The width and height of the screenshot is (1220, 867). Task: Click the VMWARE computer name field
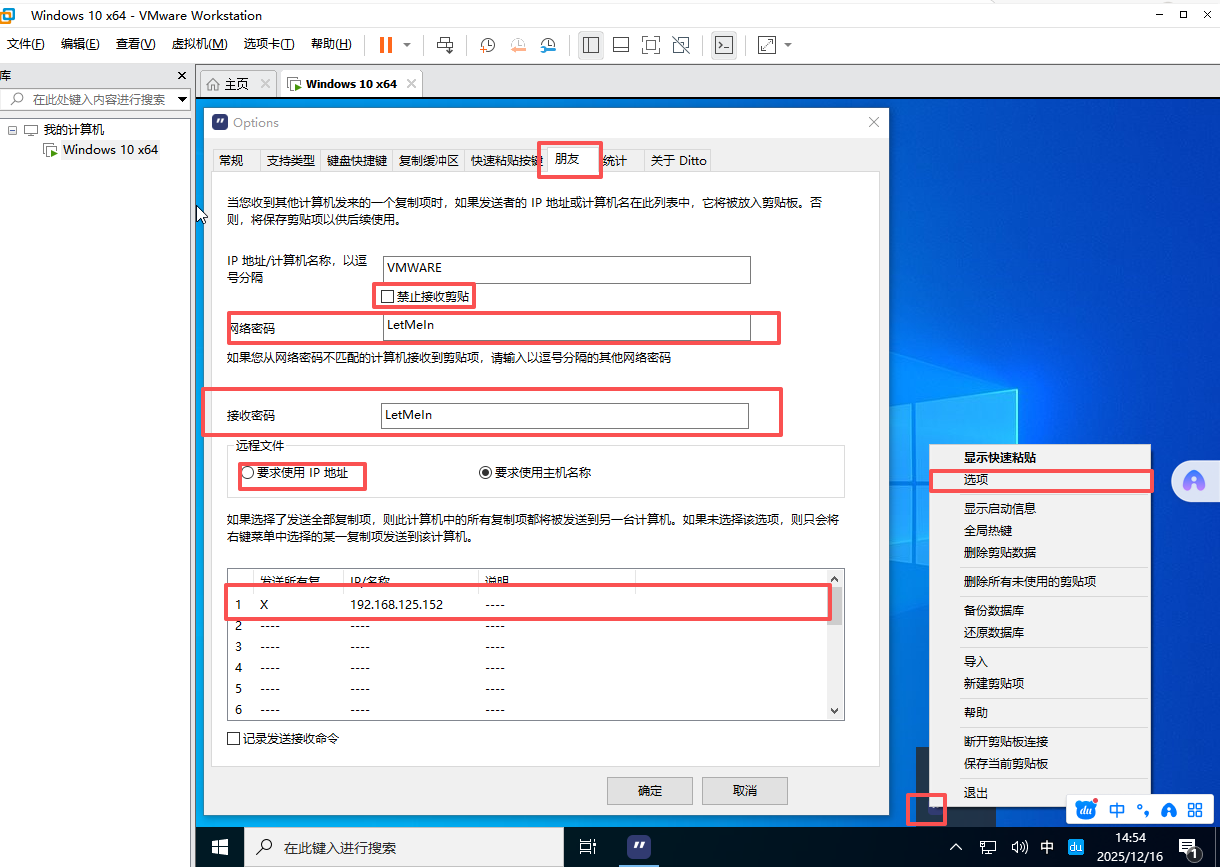click(x=566, y=269)
